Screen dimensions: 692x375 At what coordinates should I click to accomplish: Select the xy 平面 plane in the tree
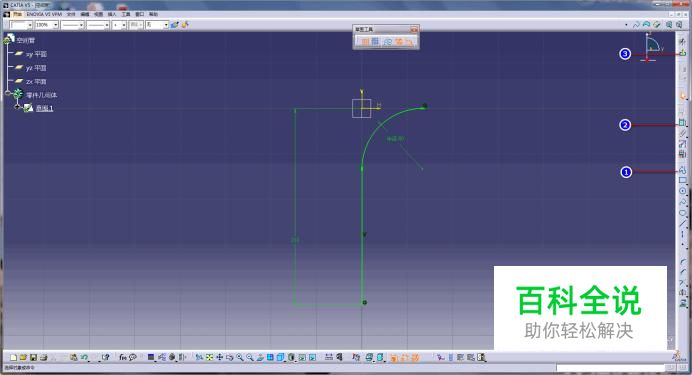coord(36,54)
